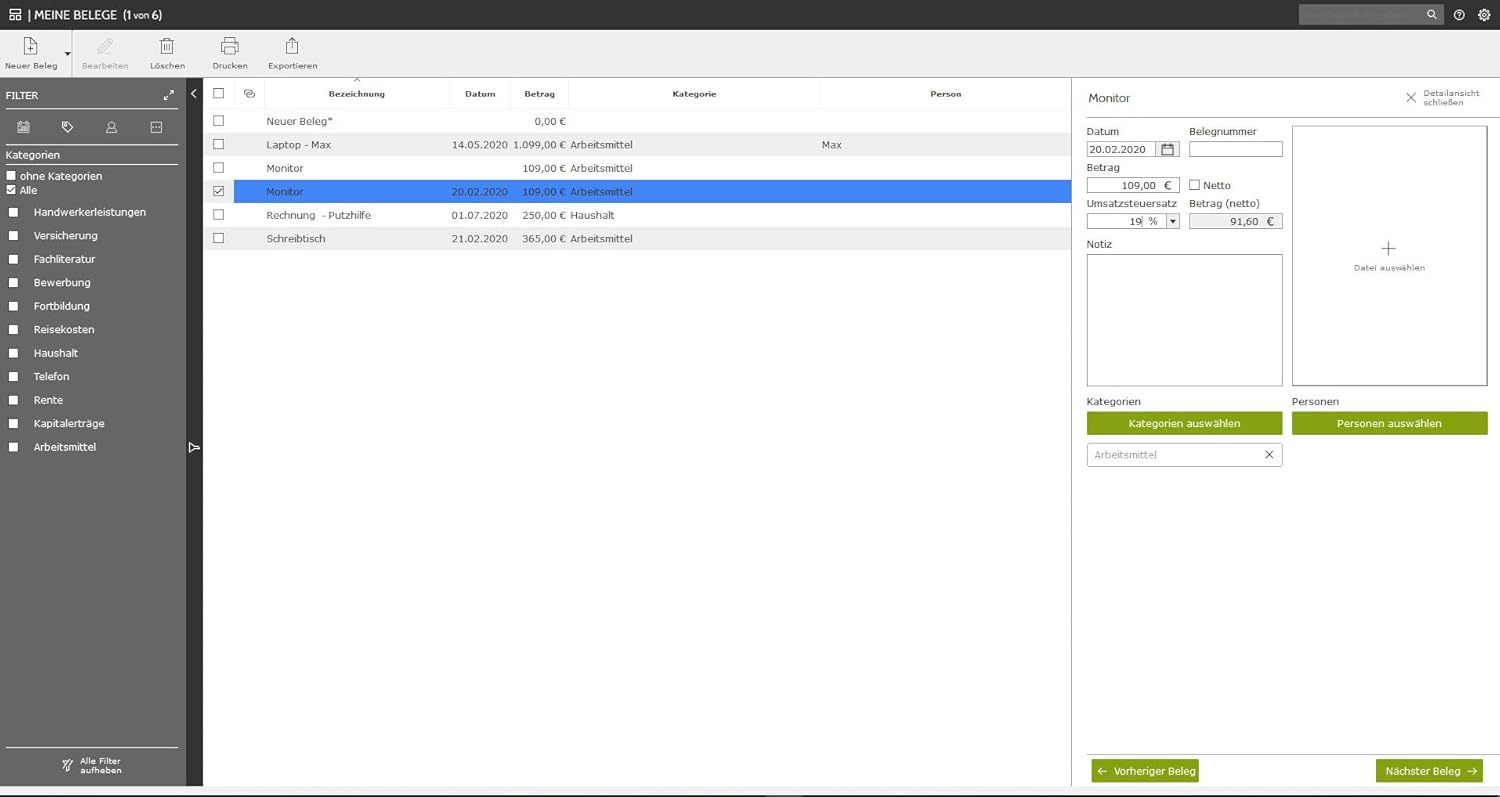The image size is (1500, 797).
Task: Click the Belegnummer input field
Action: [1235, 149]
